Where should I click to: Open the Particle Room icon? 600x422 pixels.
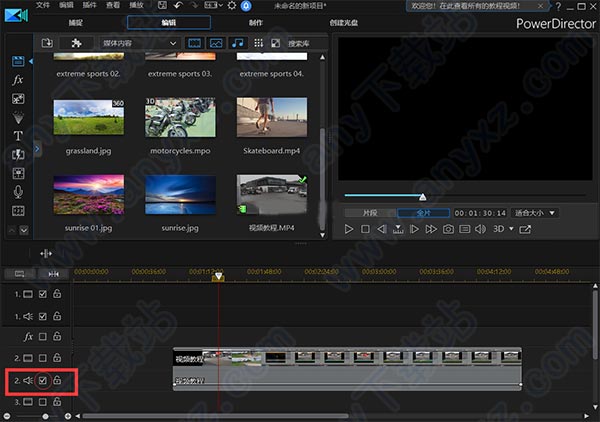click(x=18, y=117)
